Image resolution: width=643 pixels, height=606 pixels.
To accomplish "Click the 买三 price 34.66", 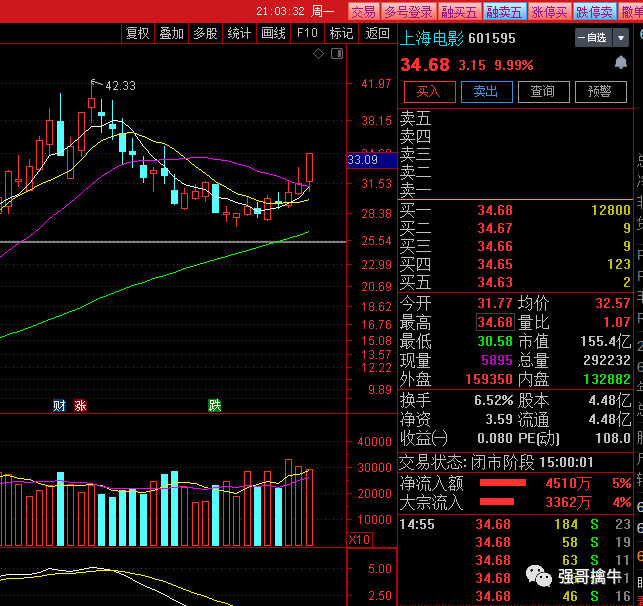I will pyautogui.click(x=495, y=246).
